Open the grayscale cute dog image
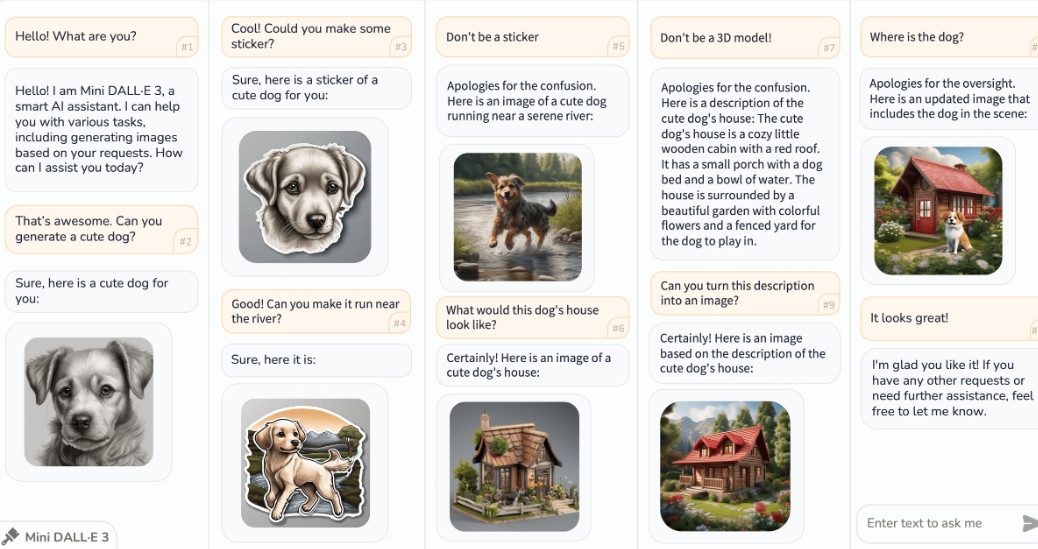This screenshot has width=1038, height=549. [89, 401]
